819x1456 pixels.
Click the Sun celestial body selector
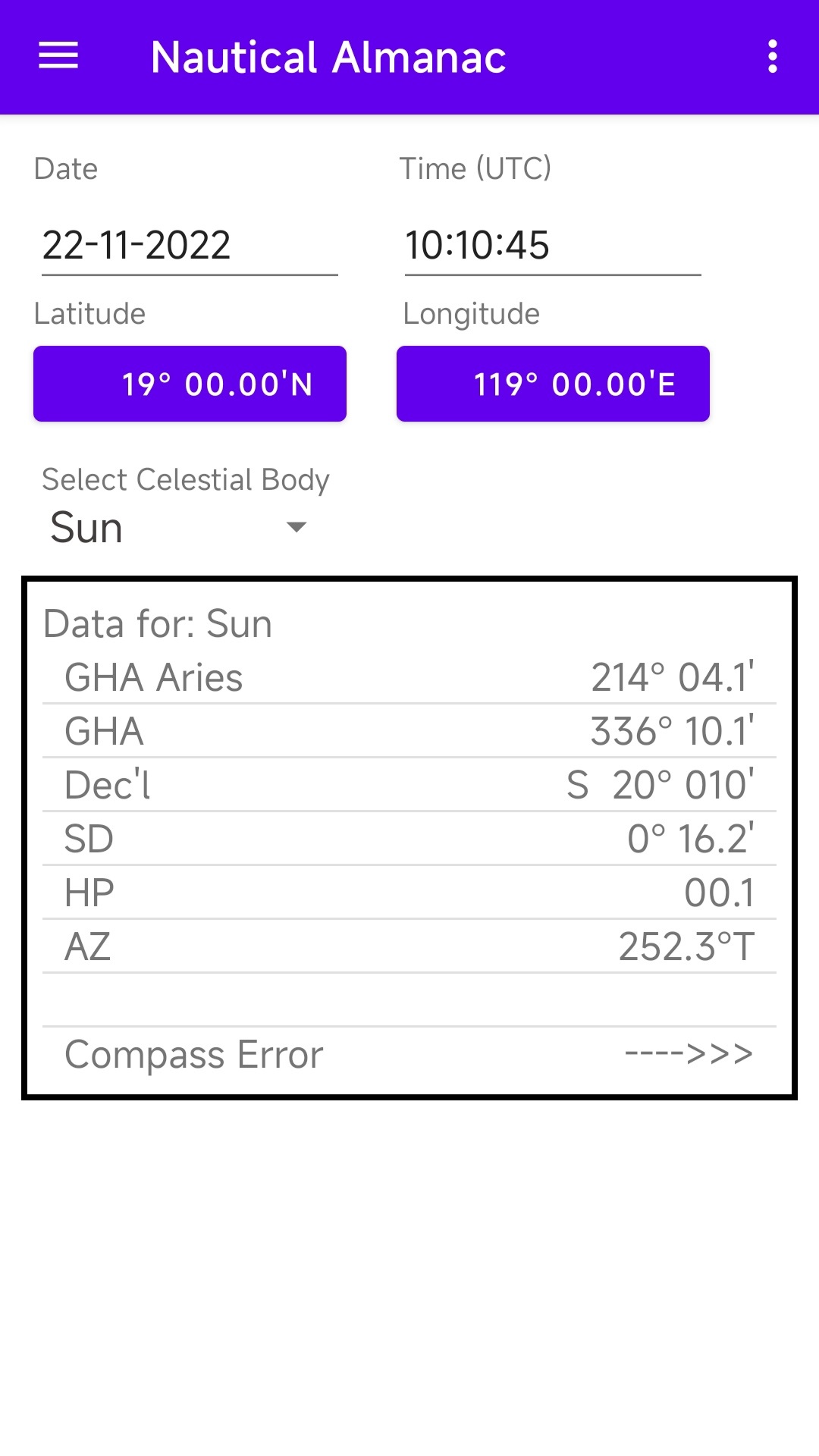pyautogui.click(x=87, y=528)
